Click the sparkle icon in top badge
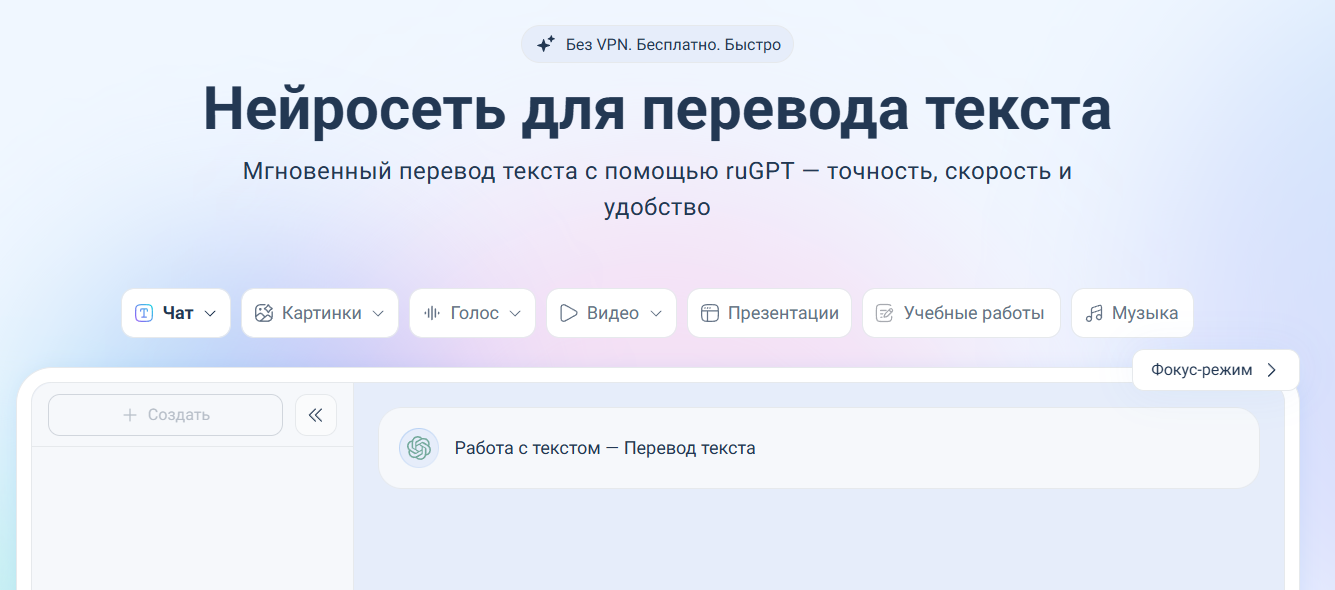 click(546, 44)
